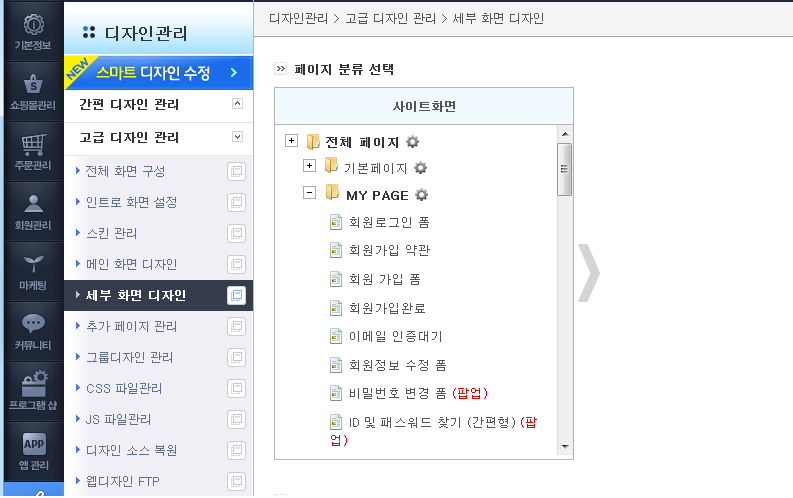Open the 메인 화면 디자인 menu item
The height and width of the screenshot is (498, 793).
131,264
